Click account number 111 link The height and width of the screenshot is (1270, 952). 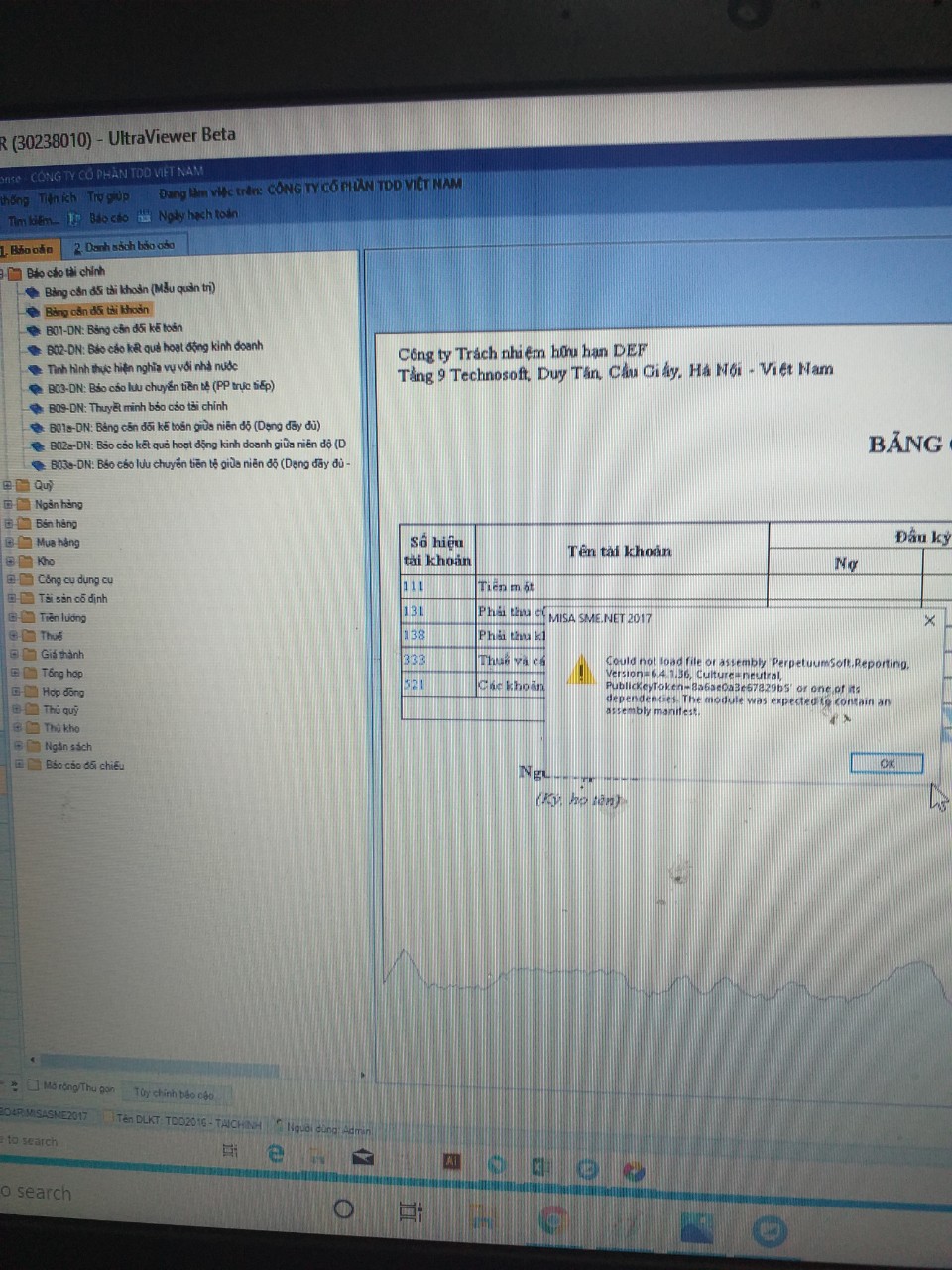coord(414,586)
